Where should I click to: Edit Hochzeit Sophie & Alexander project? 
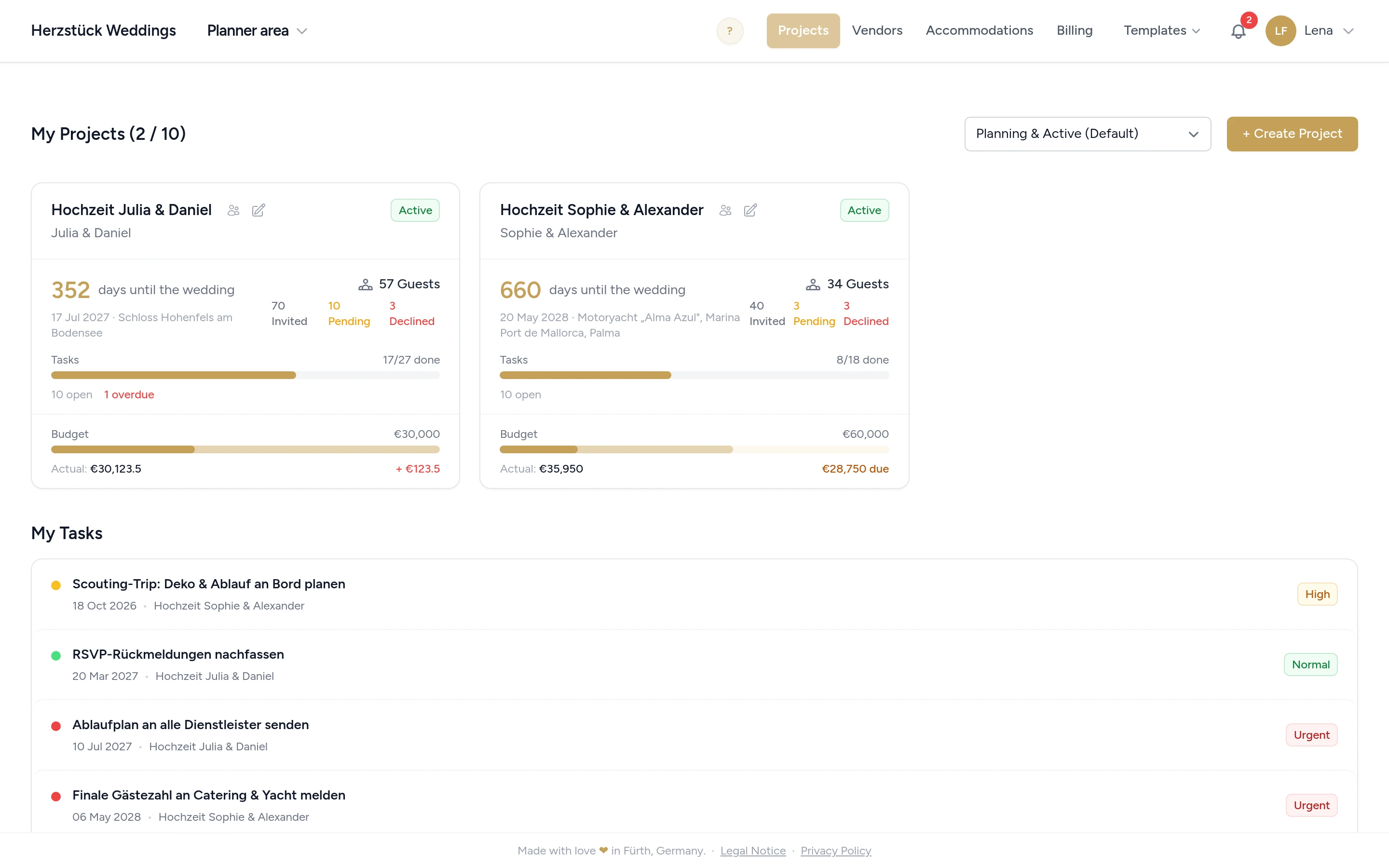[x=750, y=211]
